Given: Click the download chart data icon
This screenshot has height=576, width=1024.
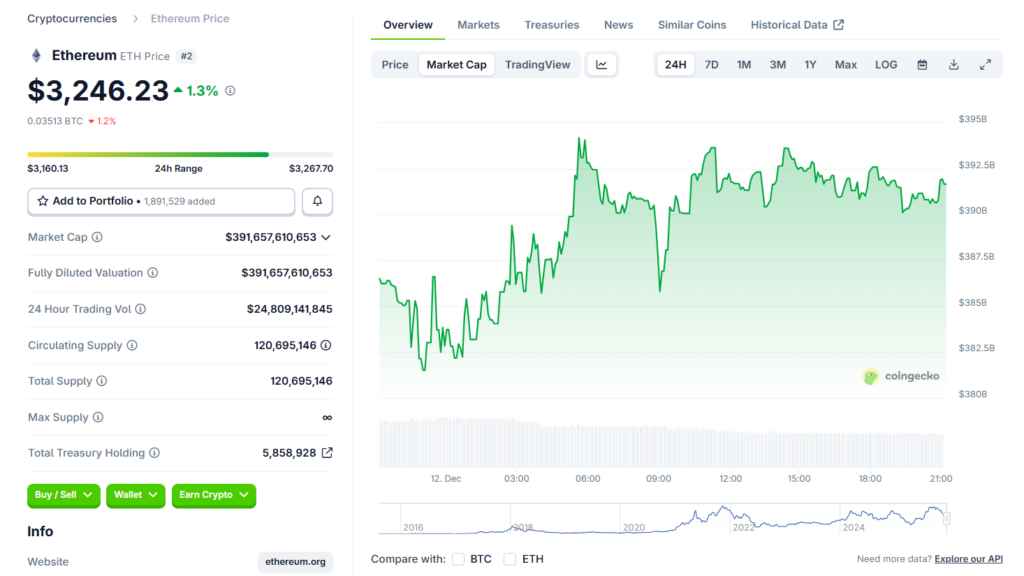Looking at the screenshot, I should click(954, 65).
